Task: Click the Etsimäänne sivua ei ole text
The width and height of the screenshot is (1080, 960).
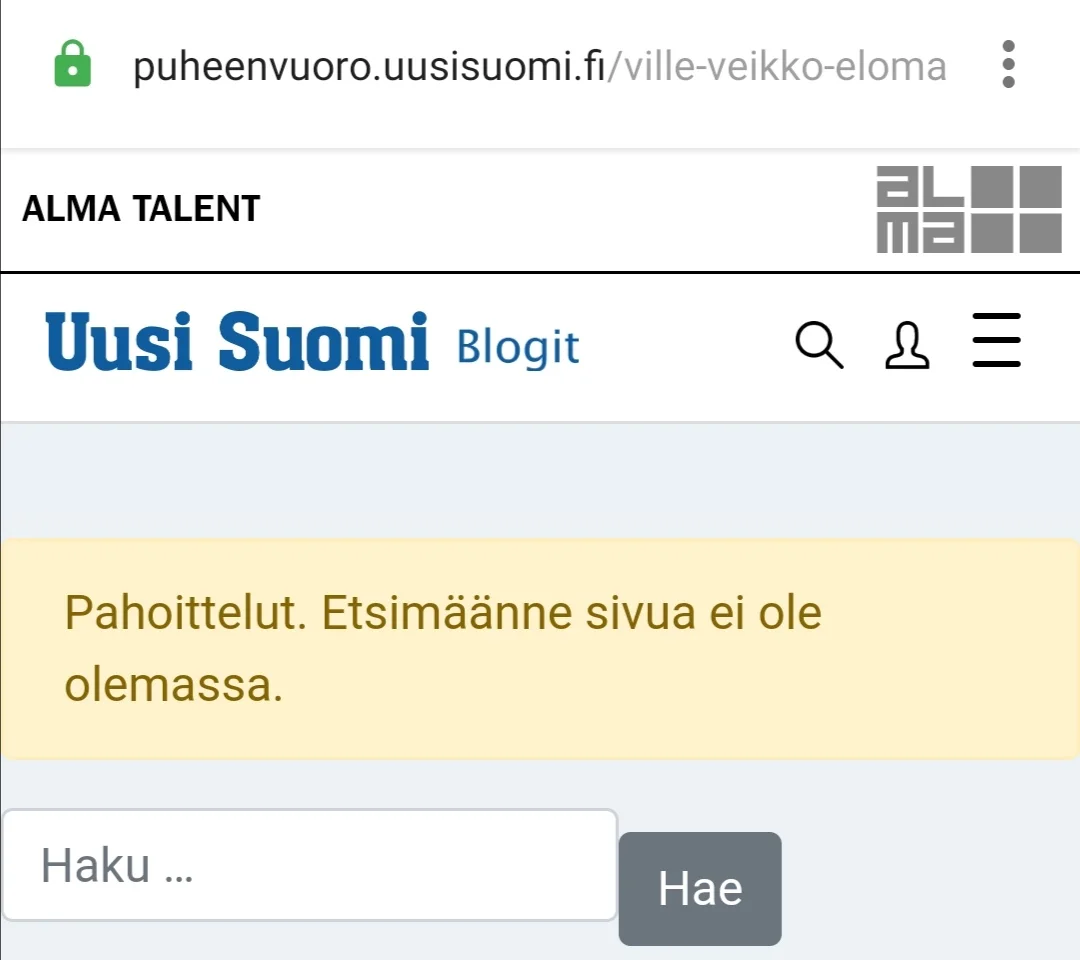Action: tap(571, 612)
